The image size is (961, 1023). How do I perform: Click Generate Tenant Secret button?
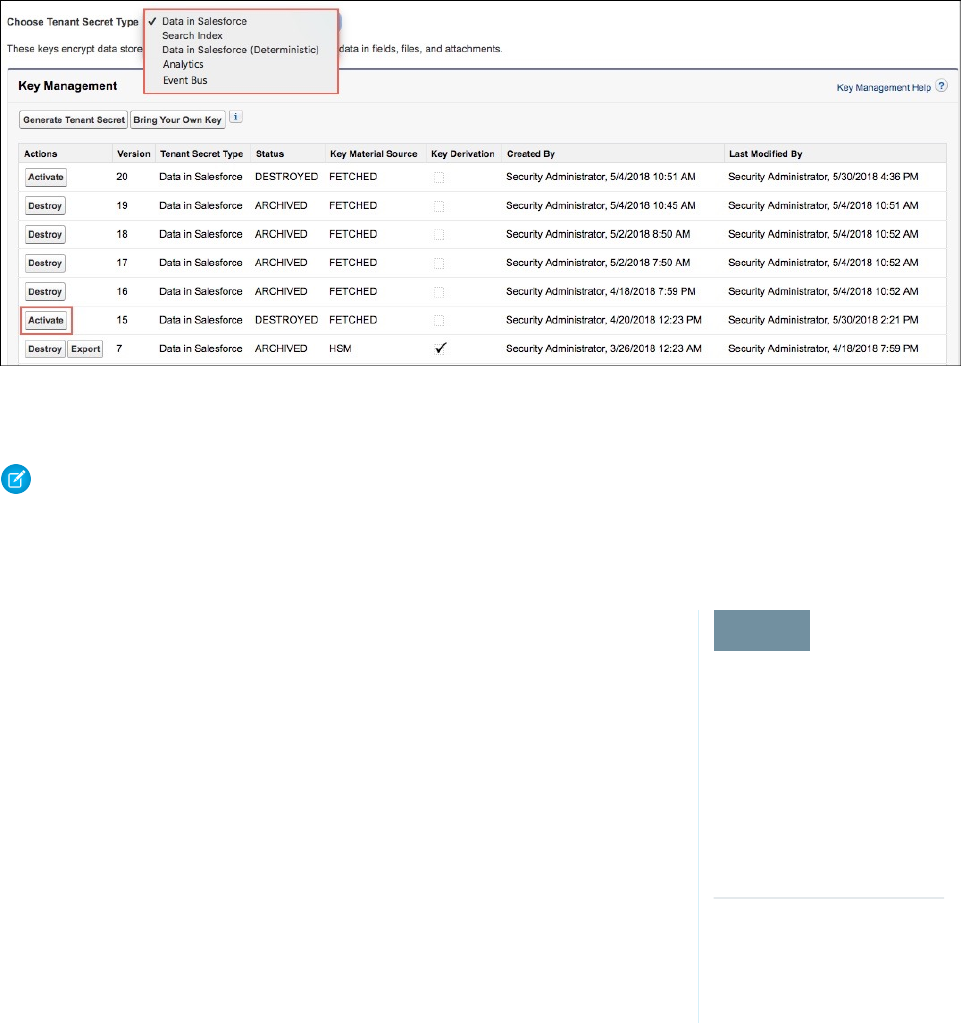74,120
